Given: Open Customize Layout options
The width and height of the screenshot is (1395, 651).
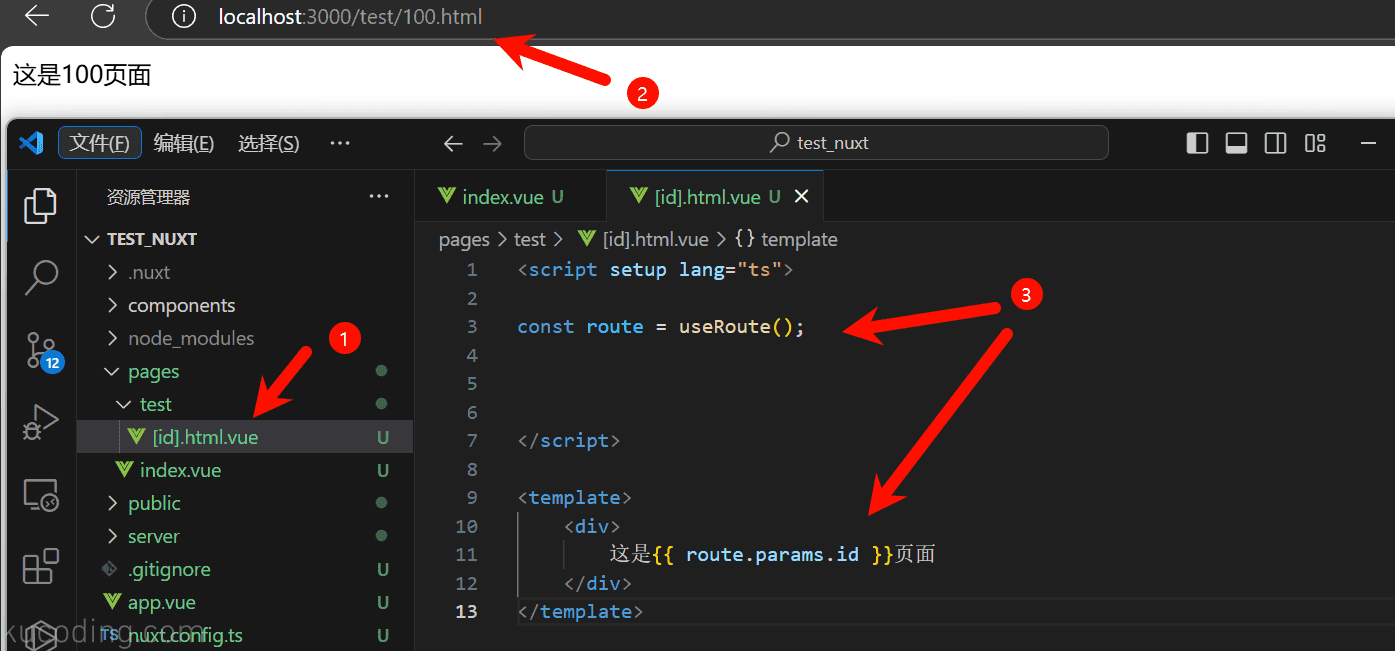Looking at the screenshot, I should [x=1315, y=143].
